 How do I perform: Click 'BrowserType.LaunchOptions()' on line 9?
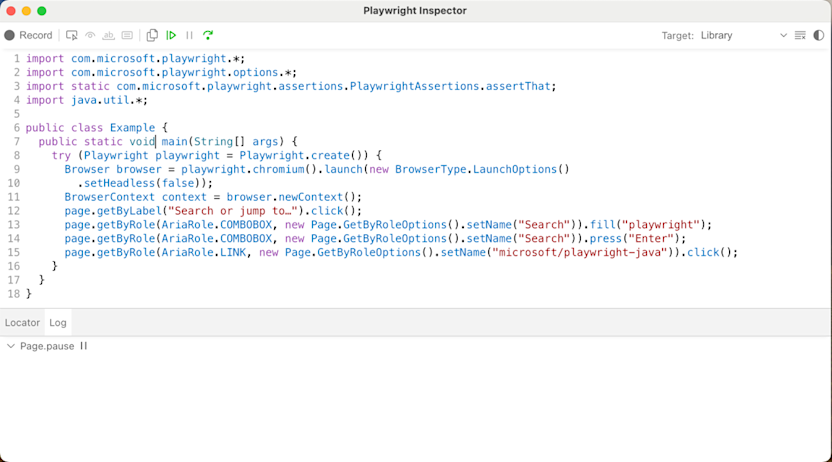coord(482,169)
